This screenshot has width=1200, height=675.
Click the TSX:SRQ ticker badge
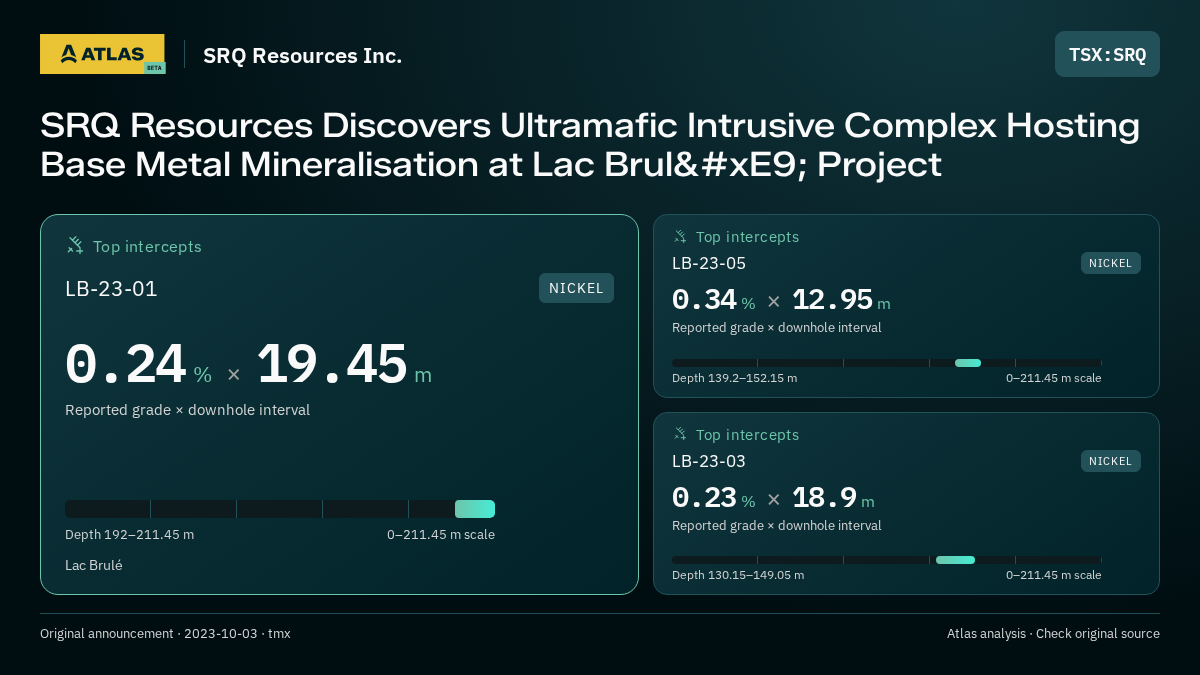pyautogui.click(x=1107, y=54)
